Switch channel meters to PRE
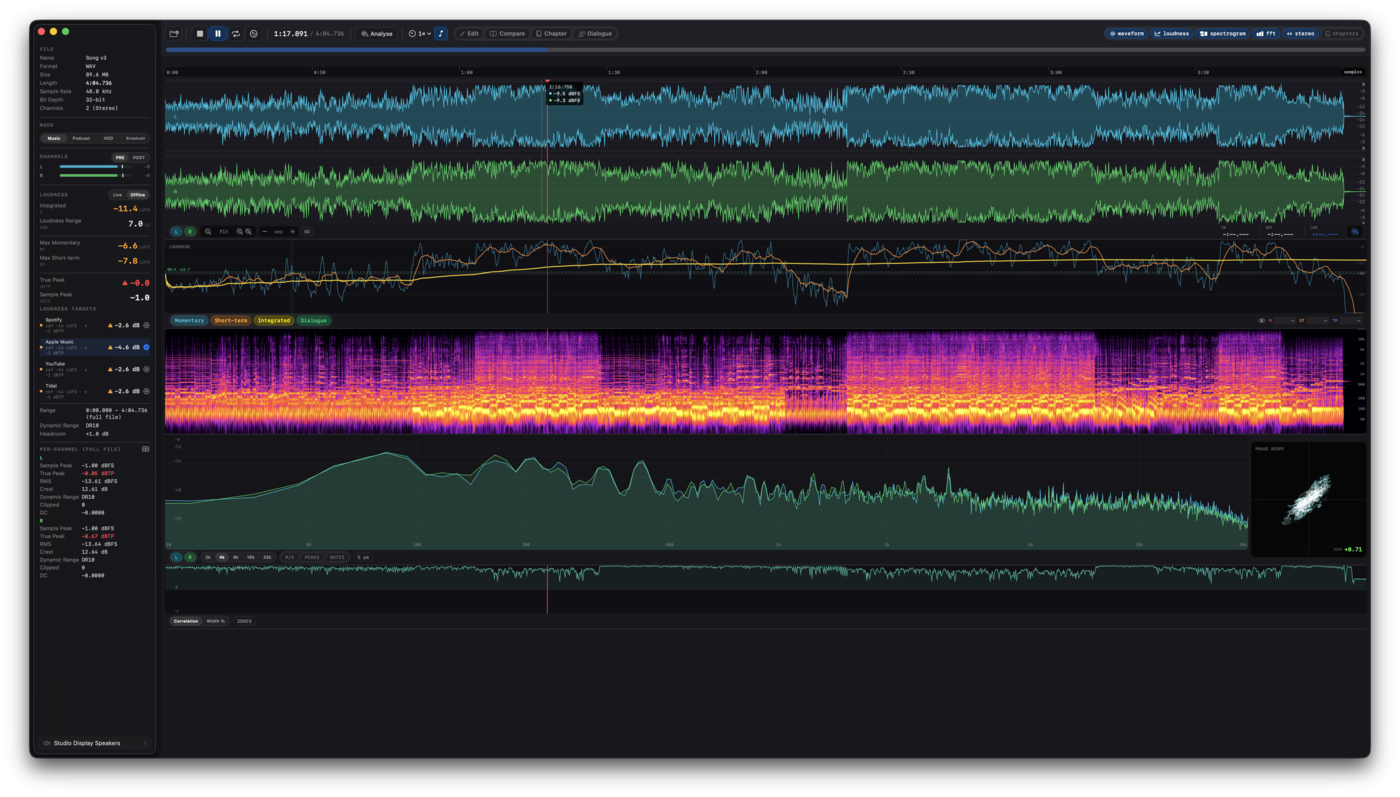 pos(120,157)
